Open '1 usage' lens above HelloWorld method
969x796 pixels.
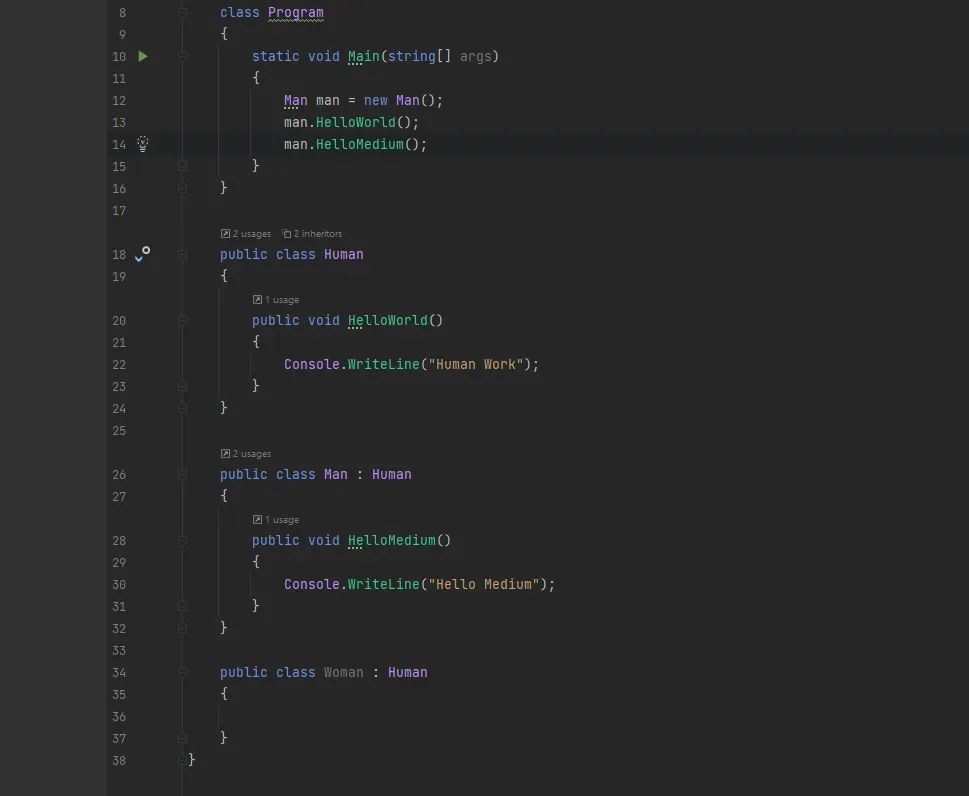tap(276, 300)
